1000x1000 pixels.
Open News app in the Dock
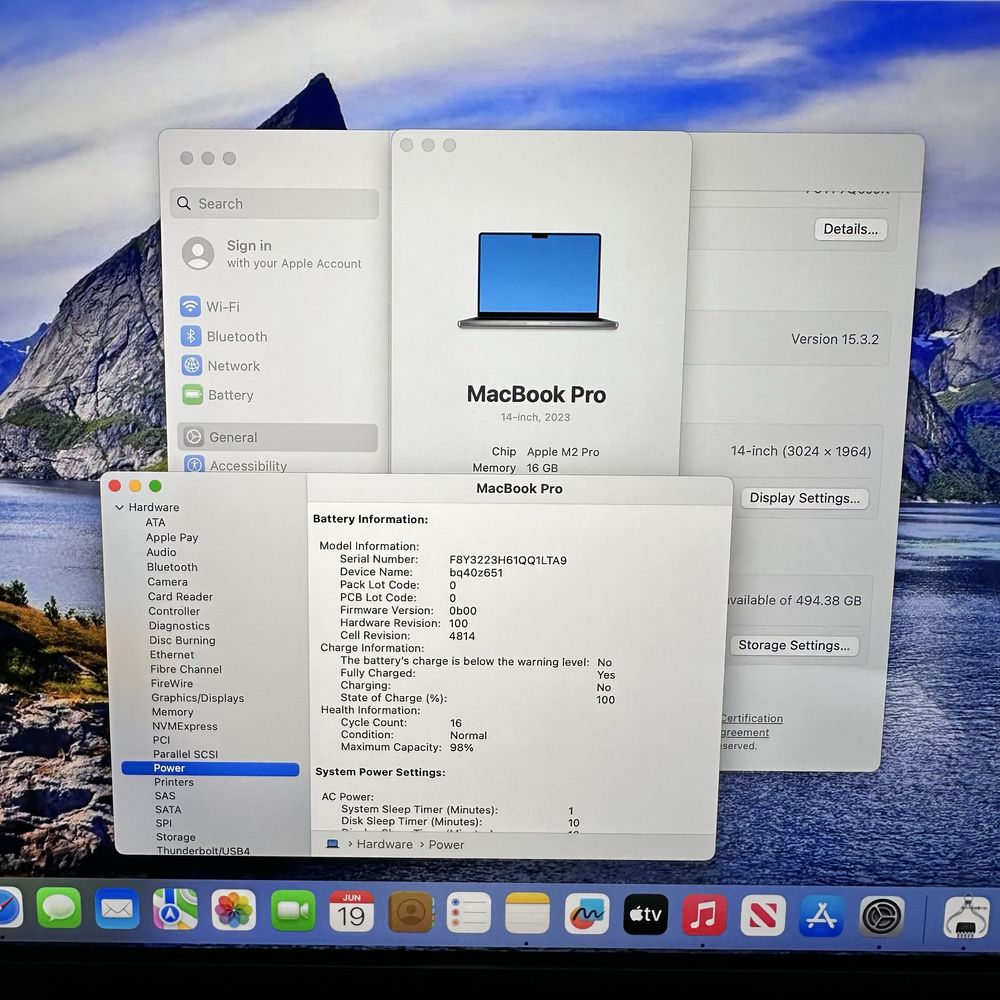tap(763, 915)
